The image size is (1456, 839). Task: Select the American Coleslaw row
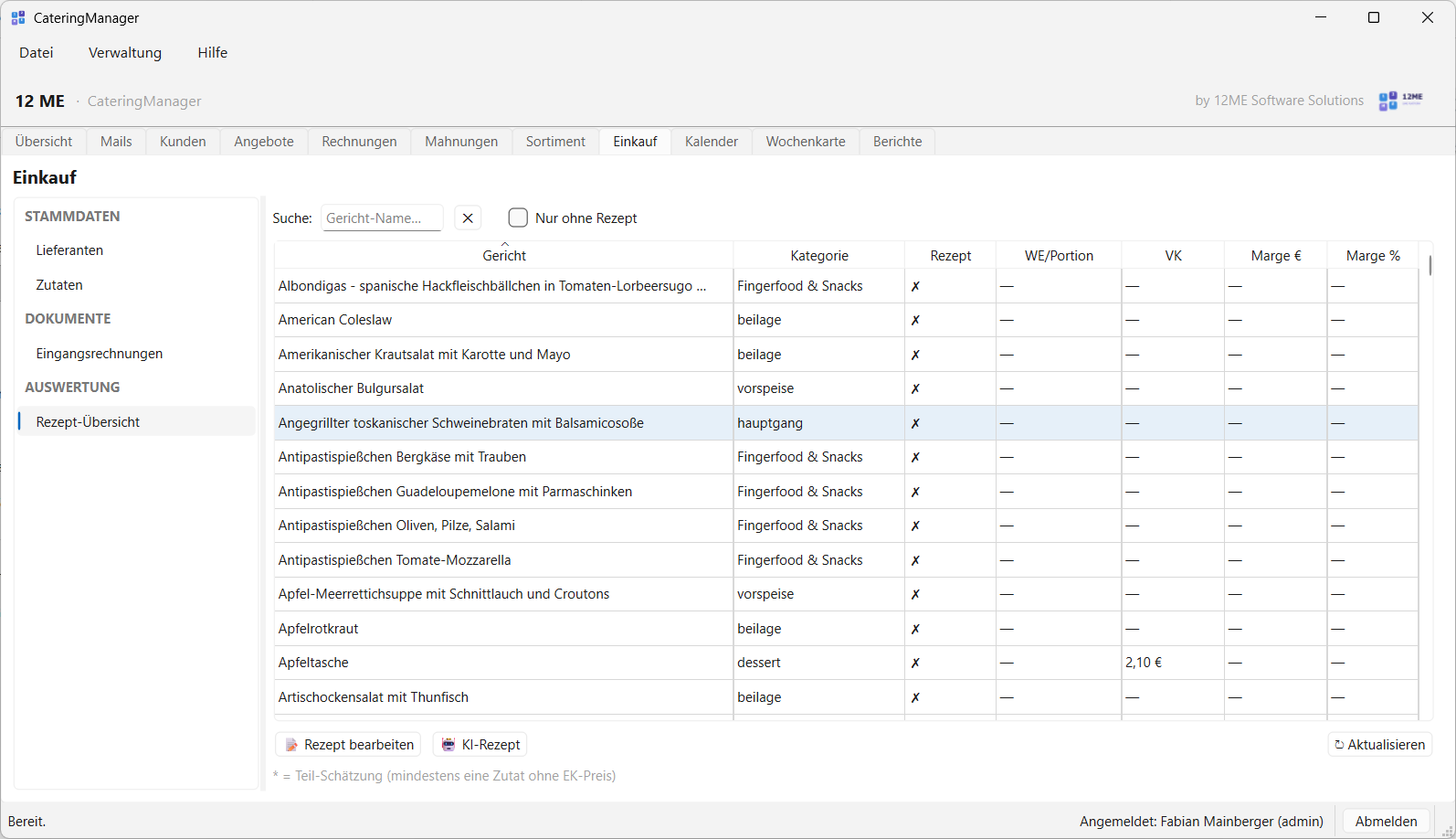846,320
